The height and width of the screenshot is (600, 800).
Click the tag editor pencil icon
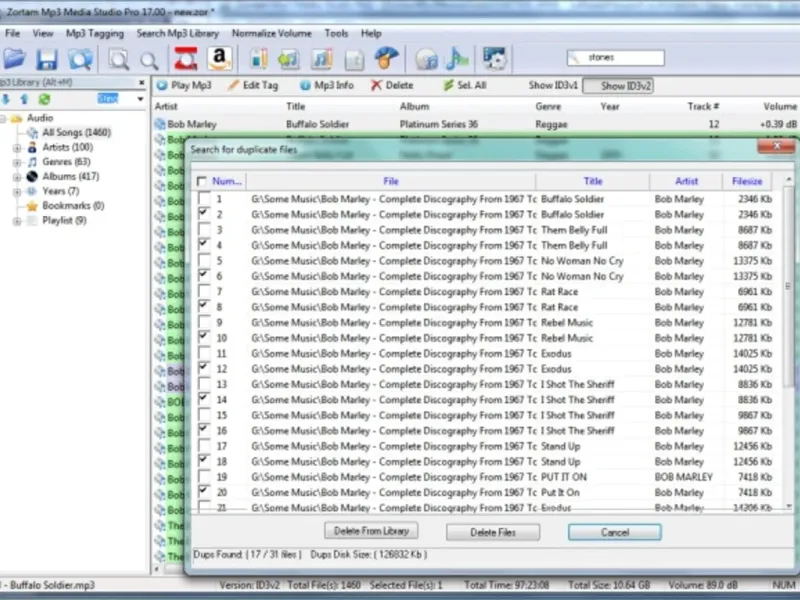coord(259,59)
